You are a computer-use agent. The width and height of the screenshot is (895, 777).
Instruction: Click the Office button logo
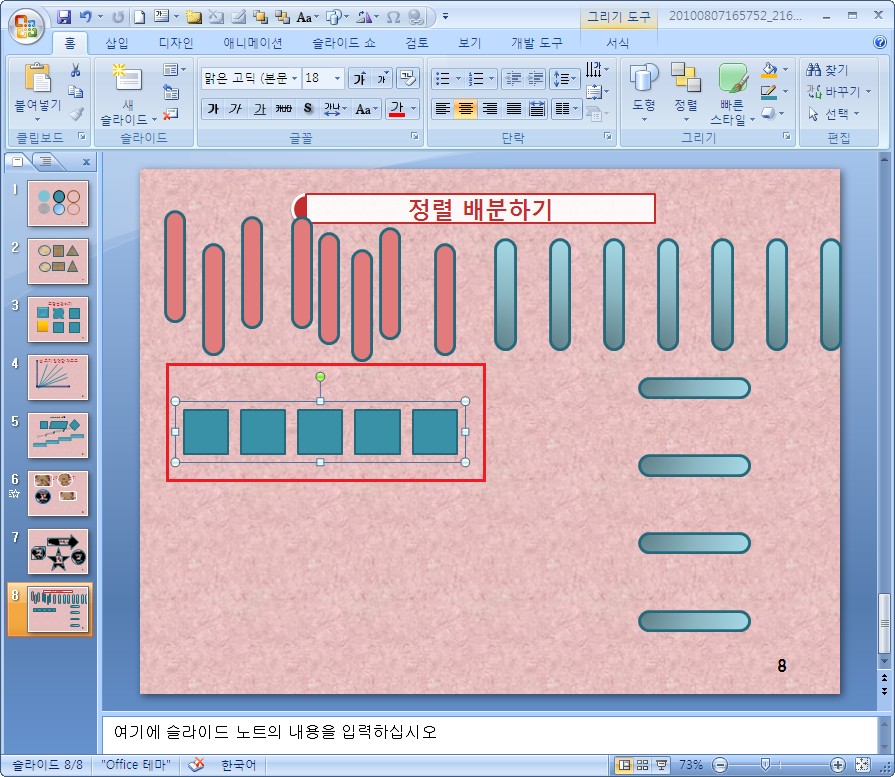25,21
